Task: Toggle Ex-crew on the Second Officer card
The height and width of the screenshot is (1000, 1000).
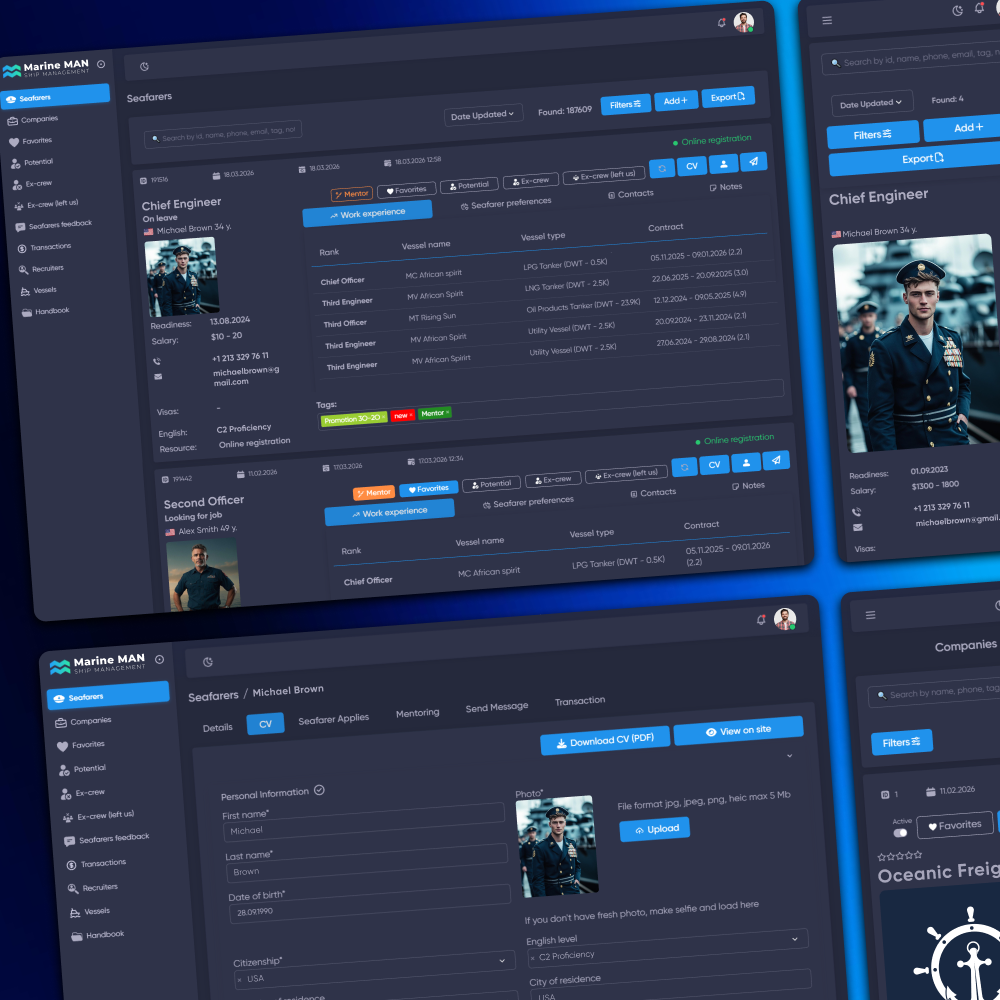Action: click(x=553, y=479)
